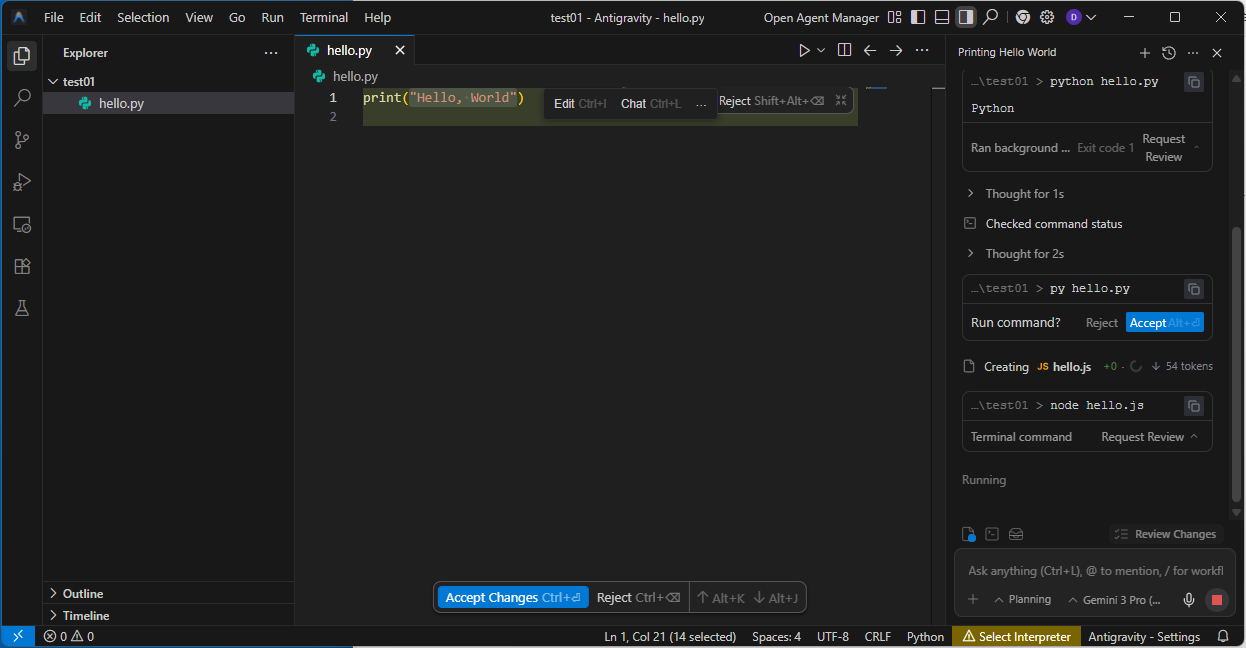The image size is (1246, 648).
Task: Open the Go menu
Action: [x=237, y=17]
